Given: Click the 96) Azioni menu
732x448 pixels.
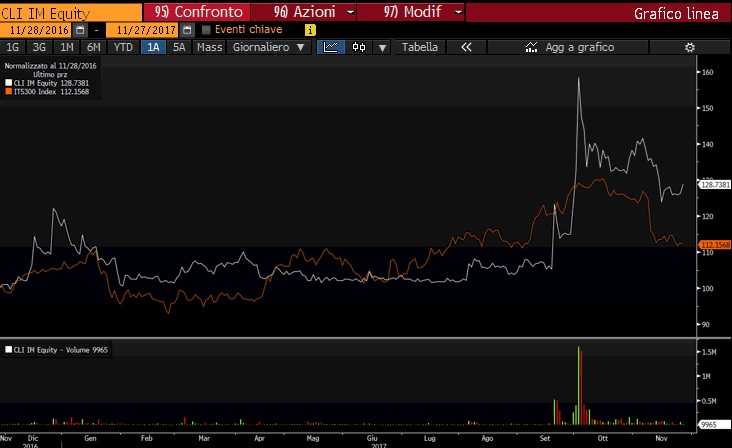Looking at the screenshot, I should pos(305,12).
